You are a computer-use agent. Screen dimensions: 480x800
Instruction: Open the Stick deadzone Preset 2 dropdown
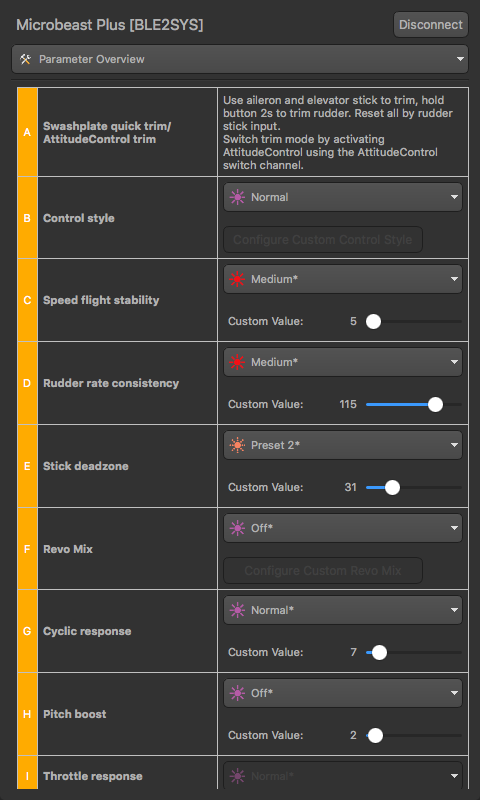coord(343,445)
